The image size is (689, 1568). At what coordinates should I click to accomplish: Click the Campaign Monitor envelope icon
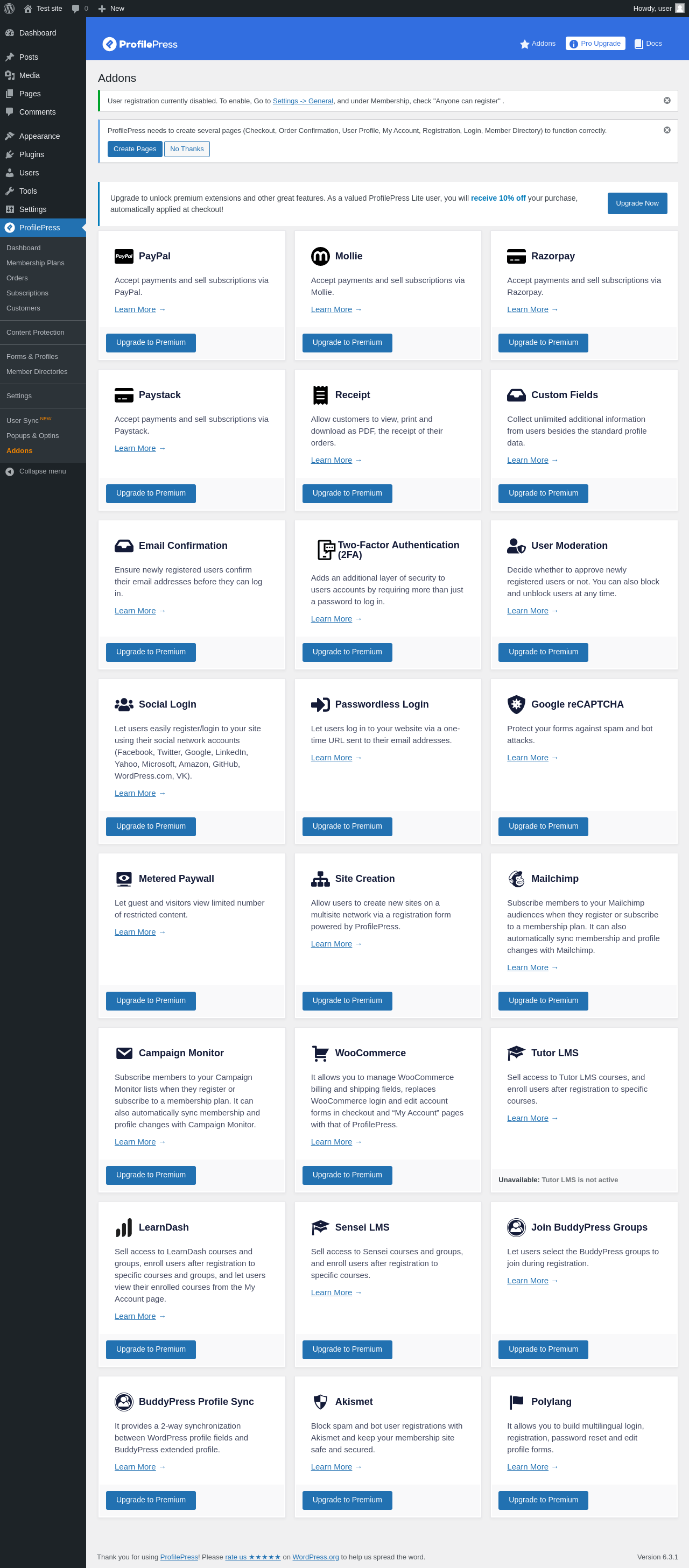point(124,1053)
